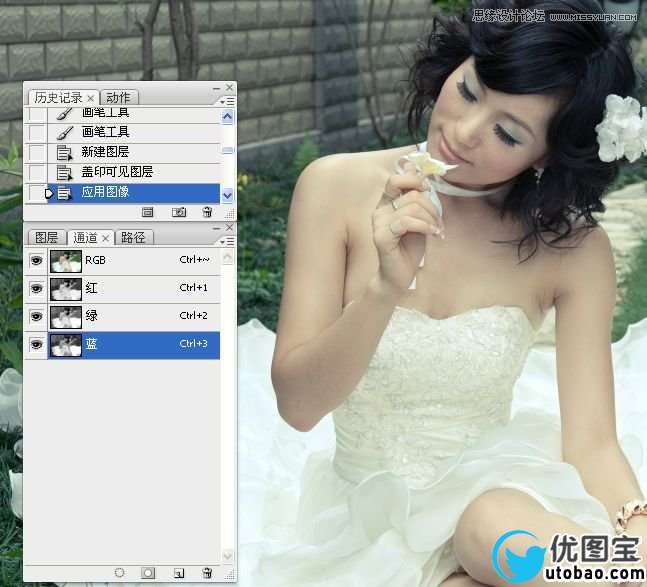This screenshot has height=587, width=647.
Task: Toggle visibility of the 绿 channel
Action: tap(37, 316)
